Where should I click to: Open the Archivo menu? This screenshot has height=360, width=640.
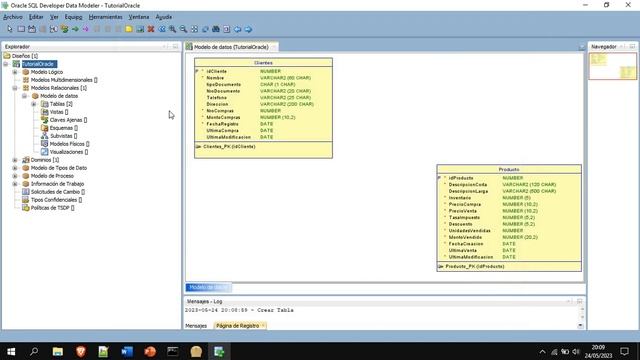(x=13, y=17)
